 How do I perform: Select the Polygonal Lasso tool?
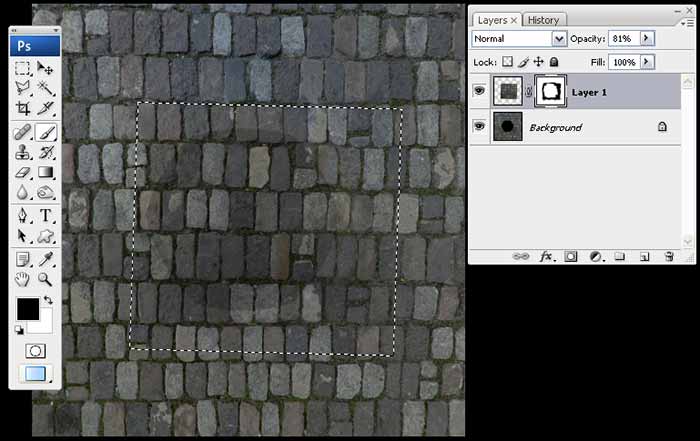[x=23, y=88]
